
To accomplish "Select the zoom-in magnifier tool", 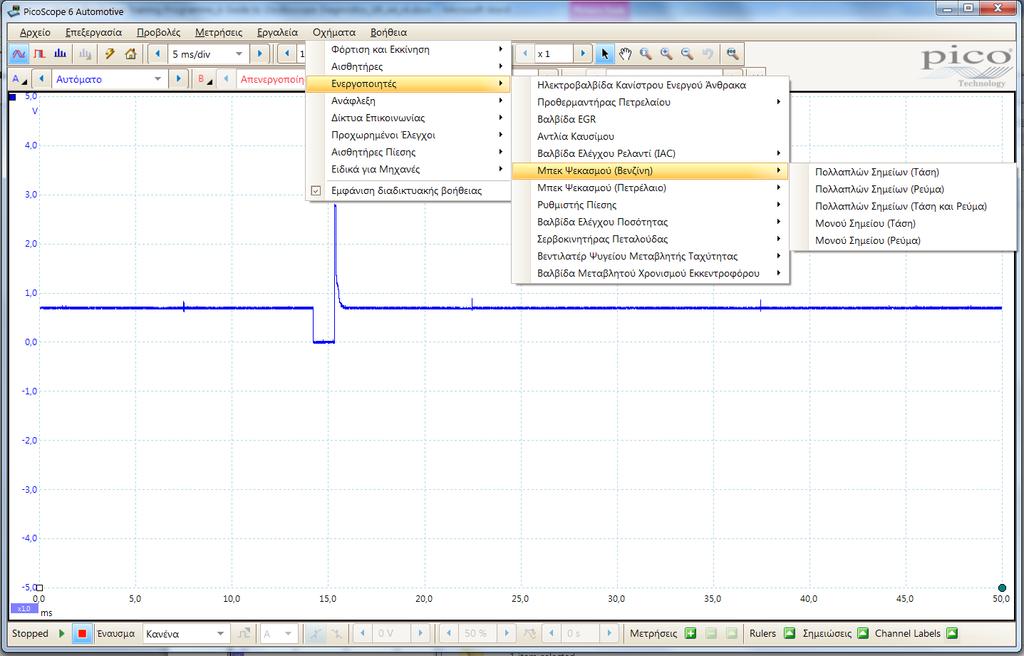I will 667,54.
